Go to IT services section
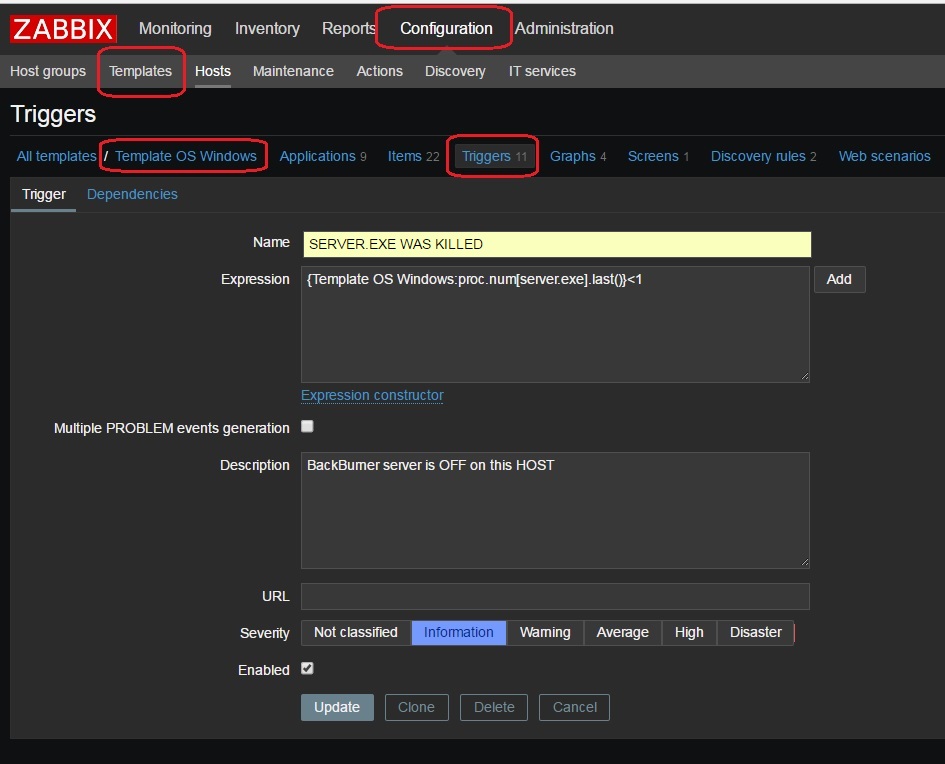945x764 pixels. click(542, 71)
